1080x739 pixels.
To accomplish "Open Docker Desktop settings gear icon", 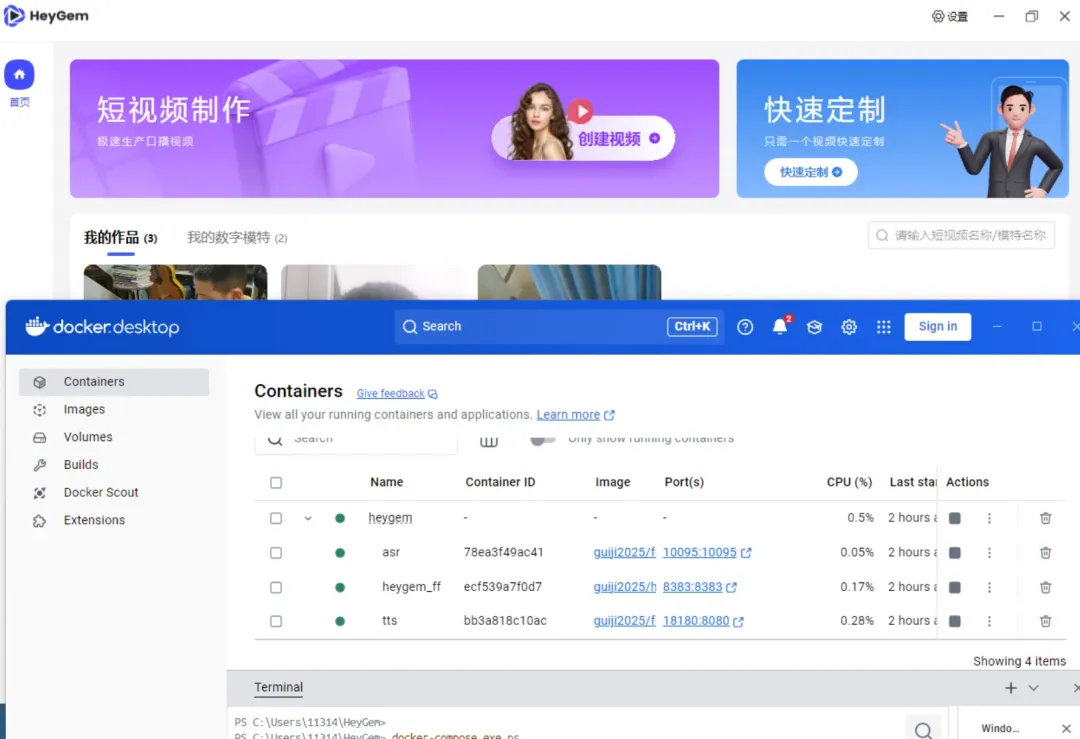I will click(x=849, y=327).
